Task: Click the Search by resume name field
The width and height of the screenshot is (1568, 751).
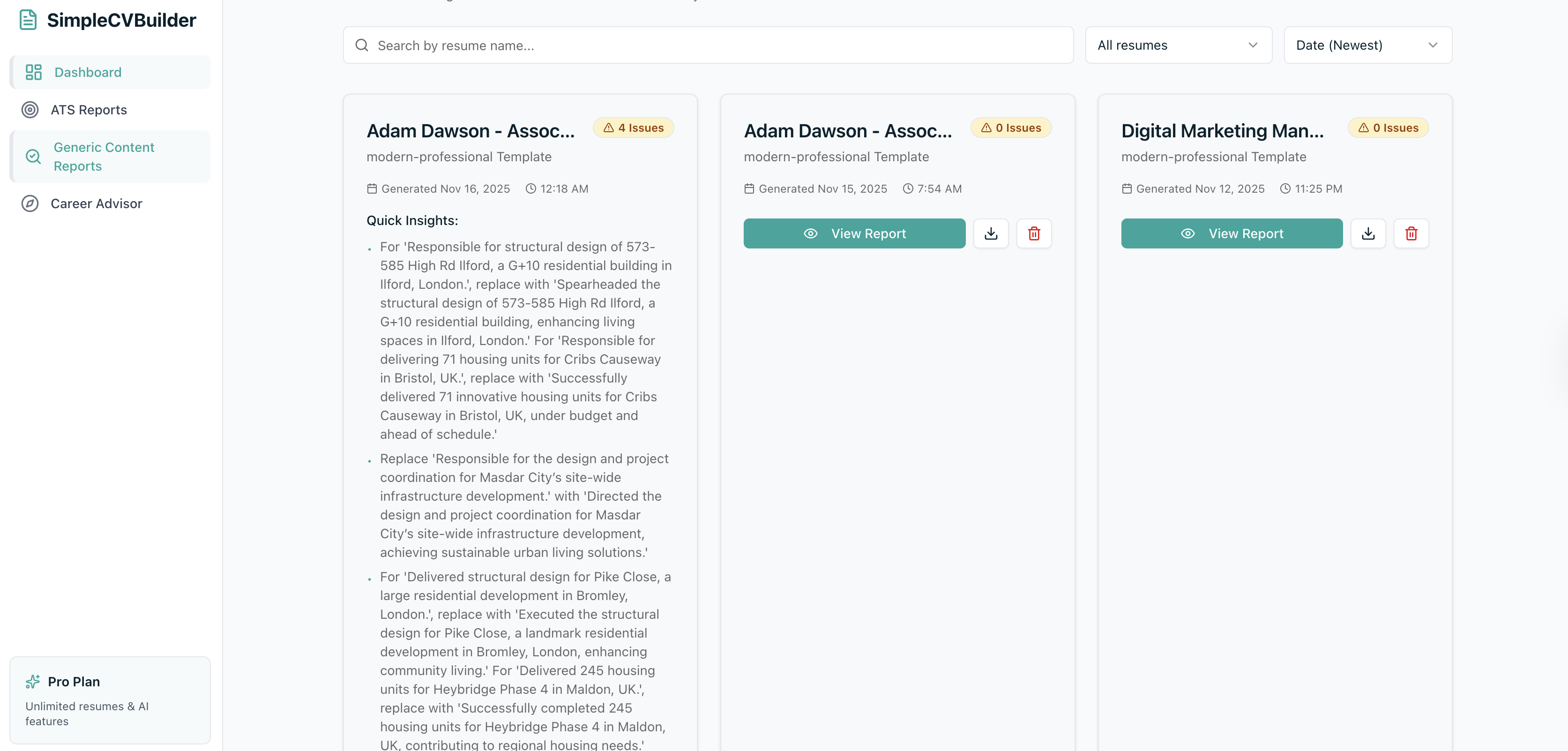Action: (x=718, y=45)
